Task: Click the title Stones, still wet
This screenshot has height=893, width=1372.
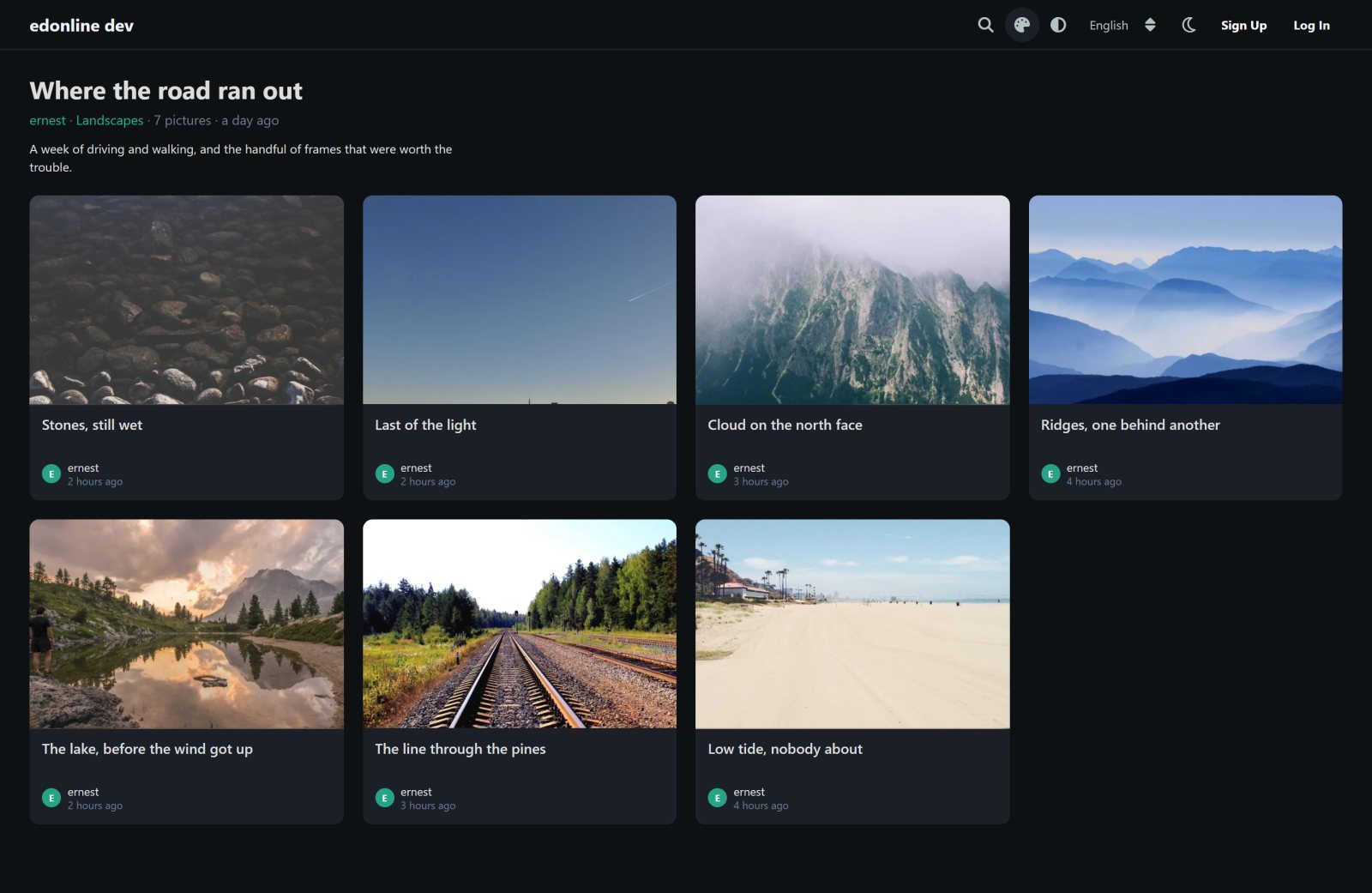Action: [92, 425]
